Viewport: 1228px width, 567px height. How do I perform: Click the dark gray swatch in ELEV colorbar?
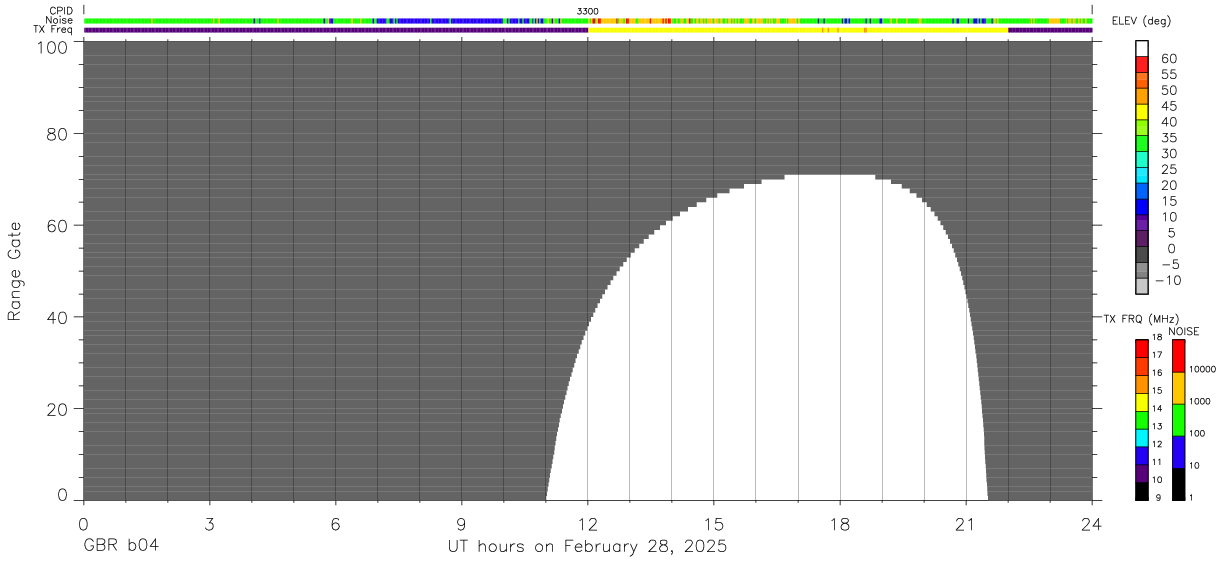pyautogui.click(x=1142, y=255)
